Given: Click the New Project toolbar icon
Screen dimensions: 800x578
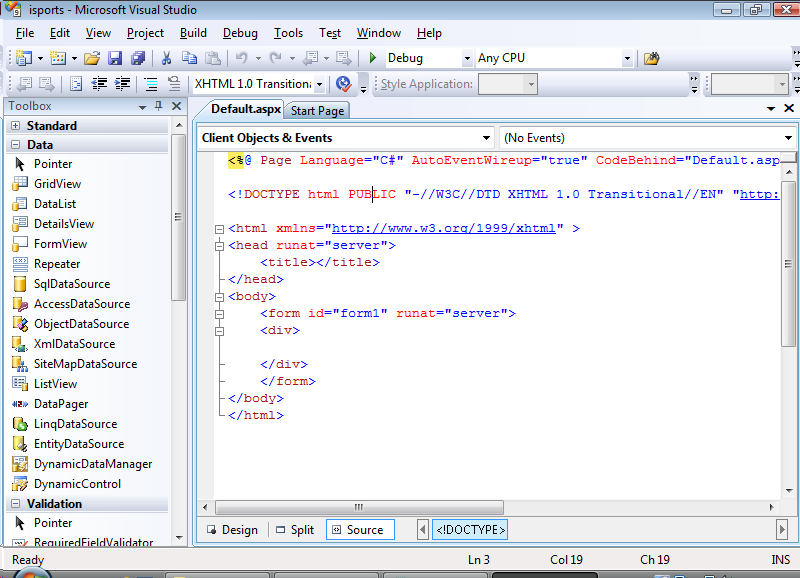Looking at the screenshot, I should pyautogui.click(x=24, y=58).
